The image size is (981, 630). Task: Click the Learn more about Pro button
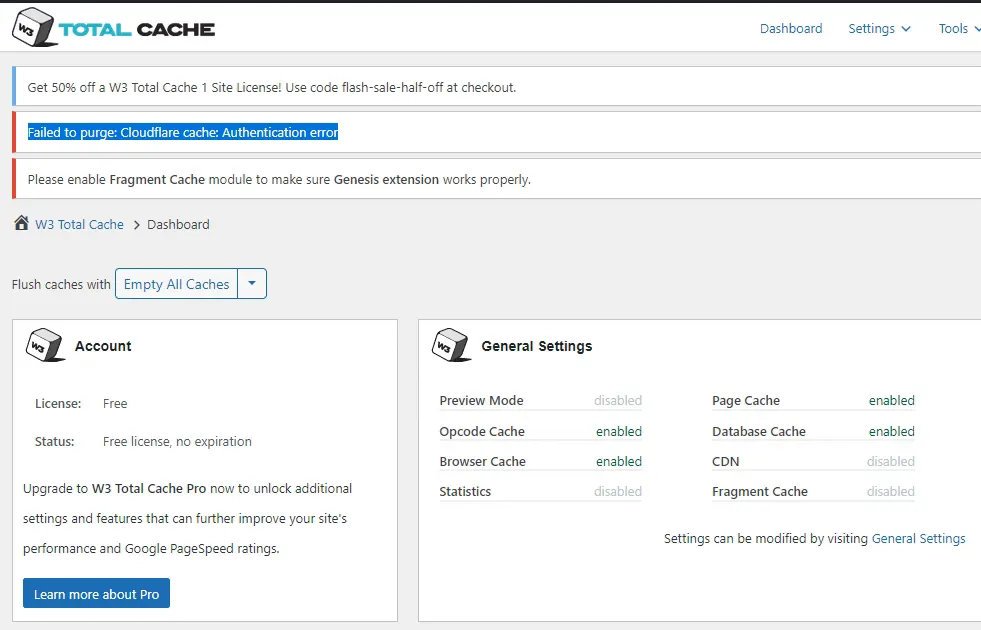[96, 594]
